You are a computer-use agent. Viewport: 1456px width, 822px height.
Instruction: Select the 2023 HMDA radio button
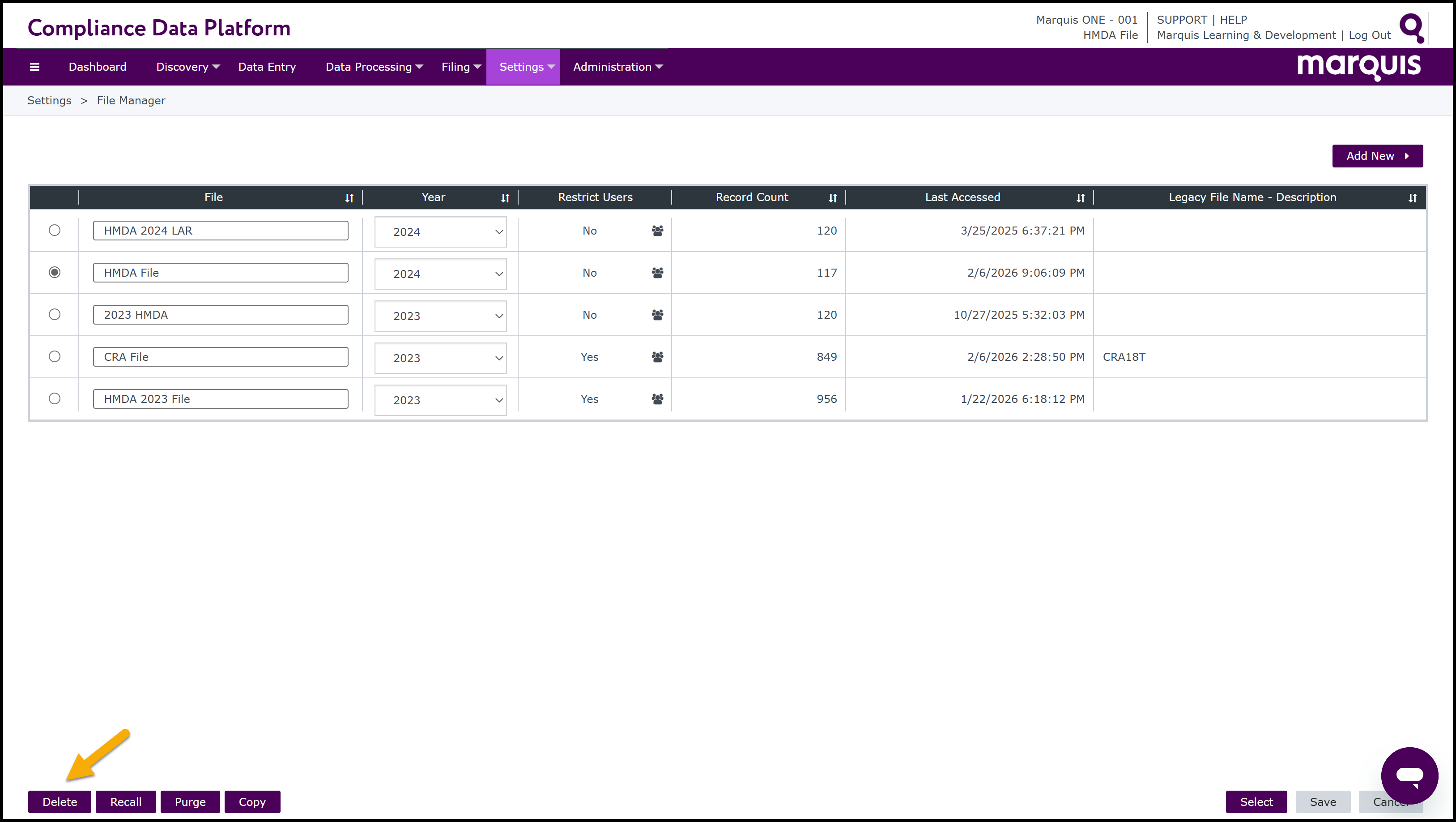[54, 315]
